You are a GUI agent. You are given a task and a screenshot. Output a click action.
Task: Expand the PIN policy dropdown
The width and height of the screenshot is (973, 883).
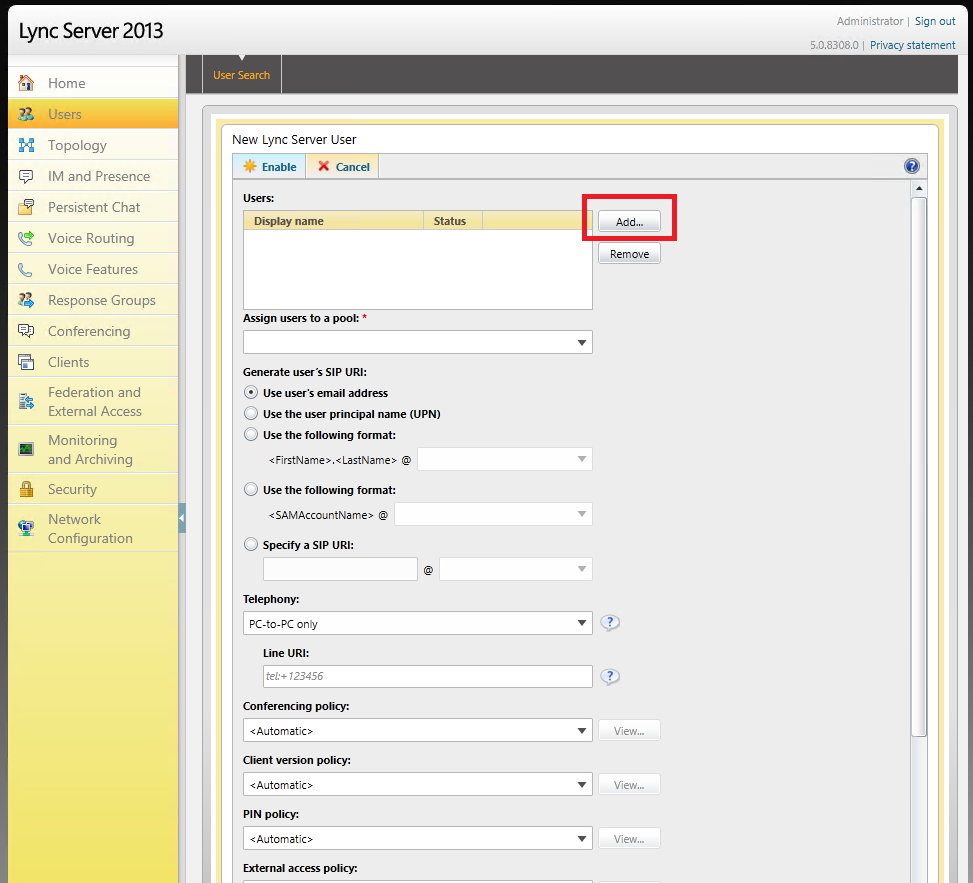[x=418, y=838]
